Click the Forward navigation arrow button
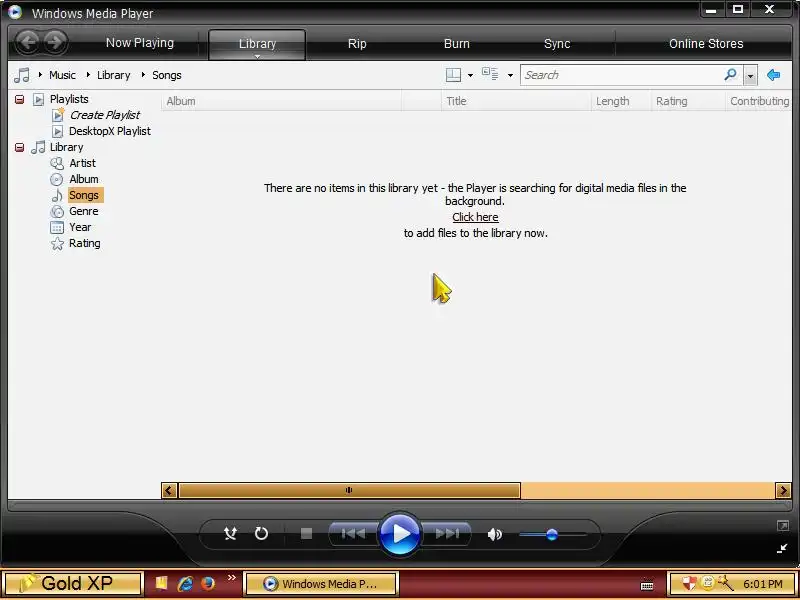Viewport: 800px width, 600px height. pyautogui.click(x=56, y=42)
